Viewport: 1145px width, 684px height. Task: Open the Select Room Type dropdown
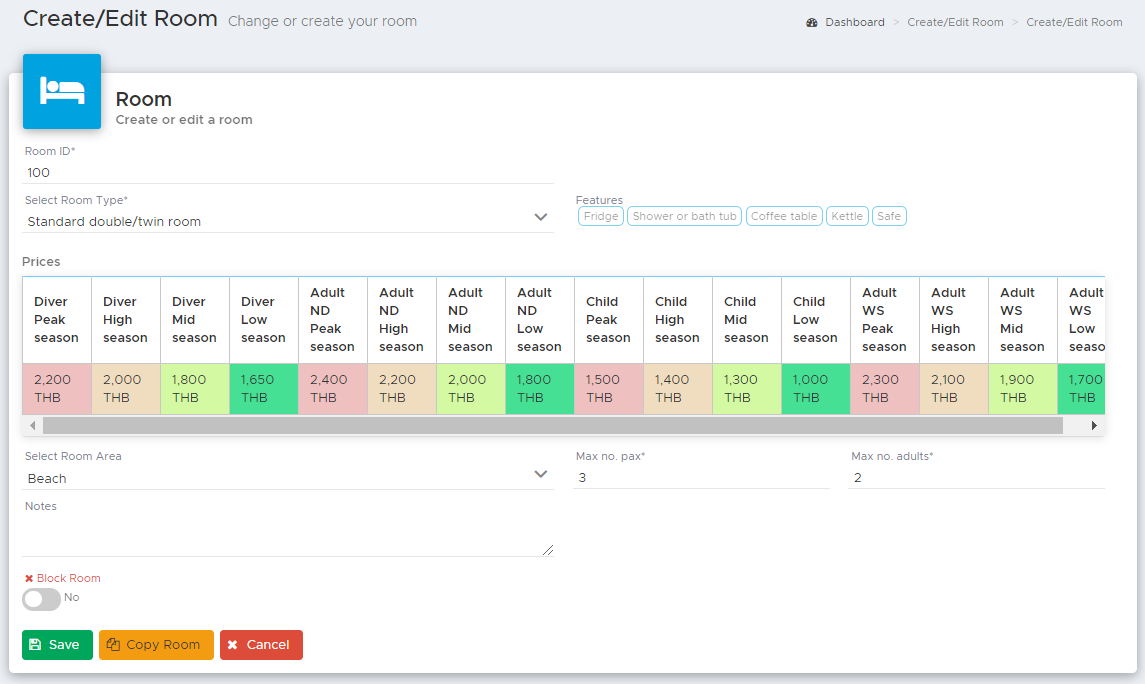click(288, 221)
